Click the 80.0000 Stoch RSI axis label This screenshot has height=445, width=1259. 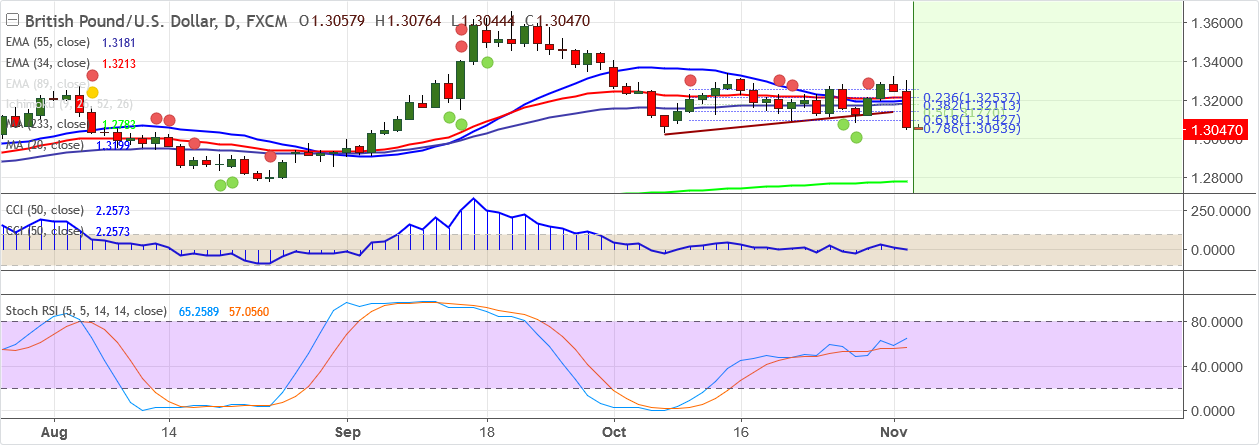click(1217, 322)
